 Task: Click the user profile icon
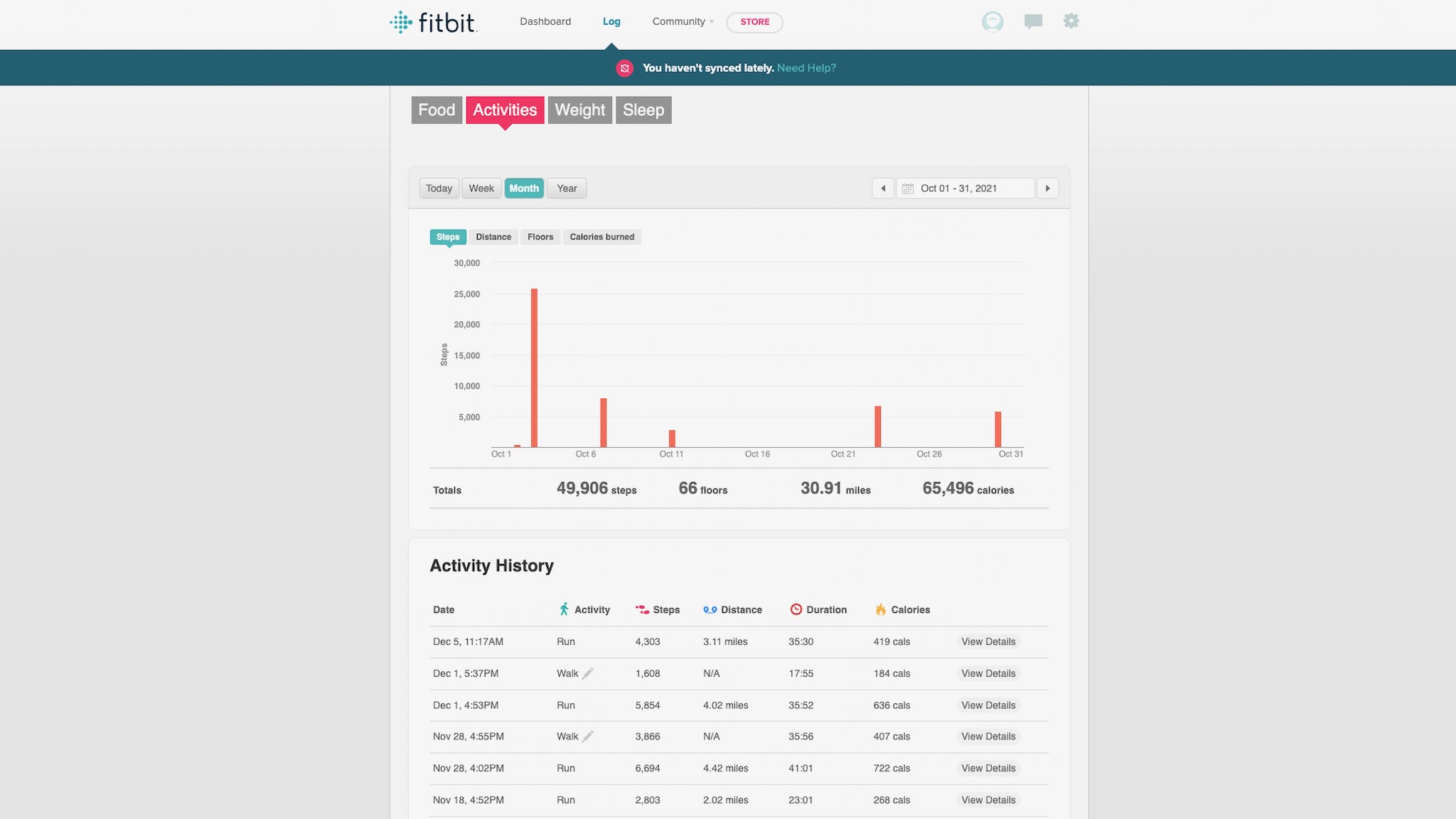click(x=992, y=21)
